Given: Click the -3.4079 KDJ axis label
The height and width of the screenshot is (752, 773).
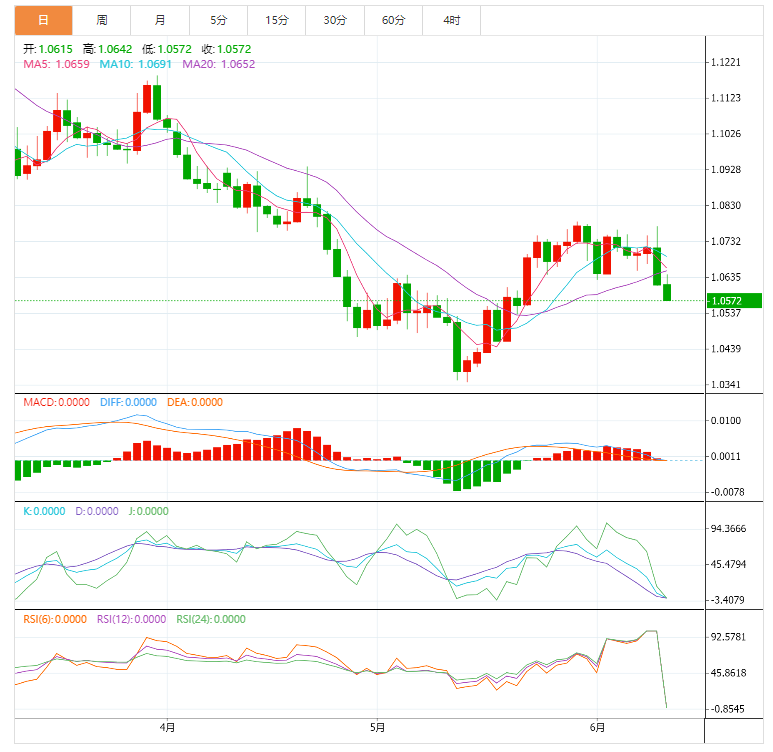Looking at the screenshot, I should tap(727, 600).
